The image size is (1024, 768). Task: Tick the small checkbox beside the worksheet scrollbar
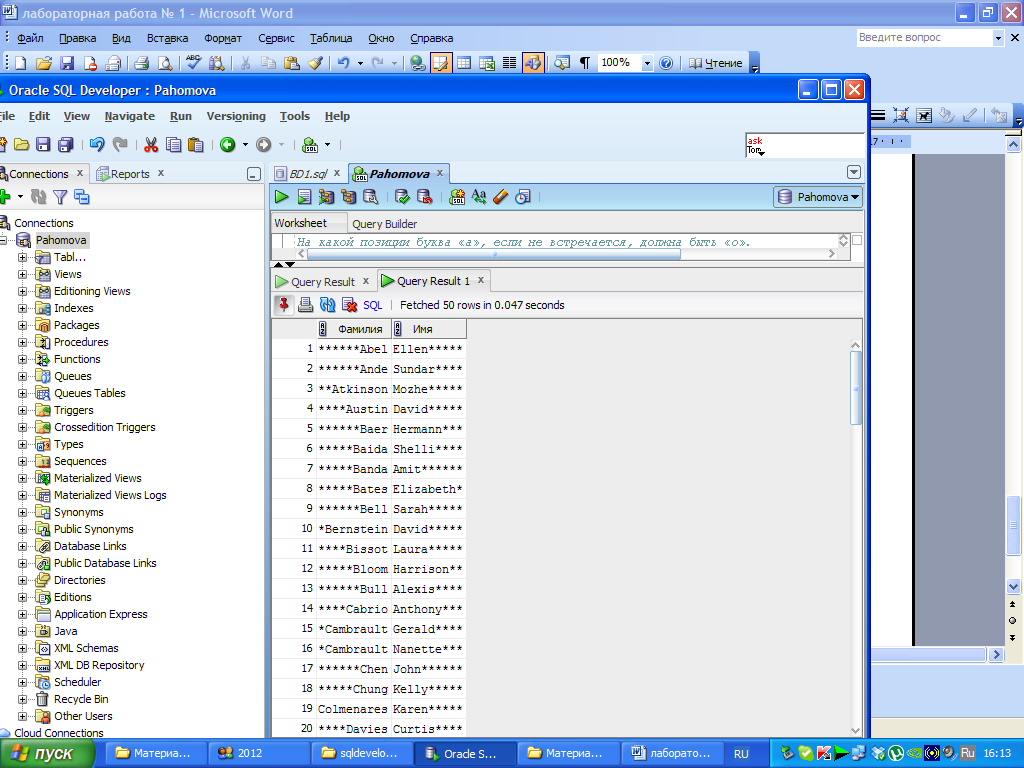point(857,240)
